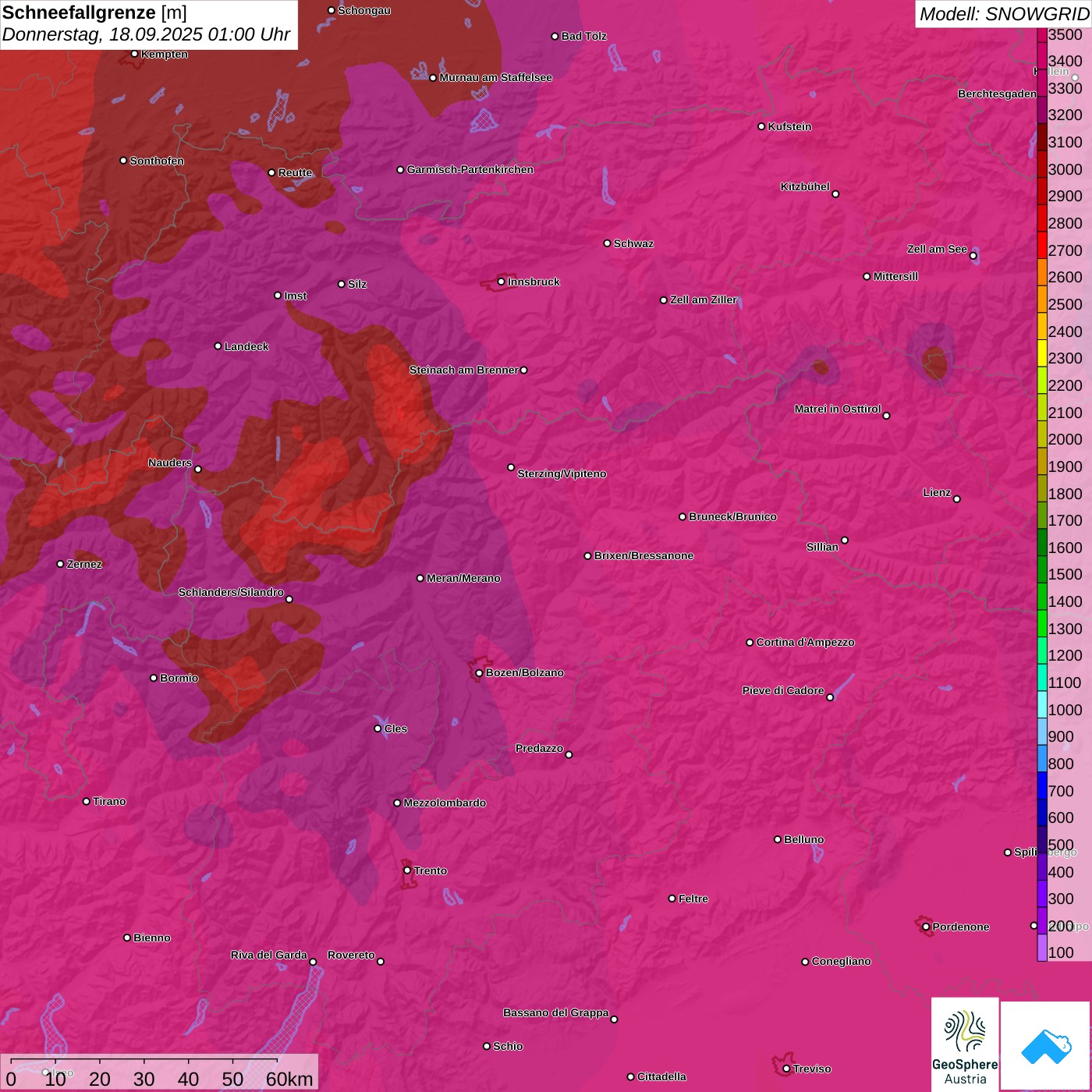
Task: Click the Meran/Merano location dot
Action: pyautogui.click(x=420, y=578)
